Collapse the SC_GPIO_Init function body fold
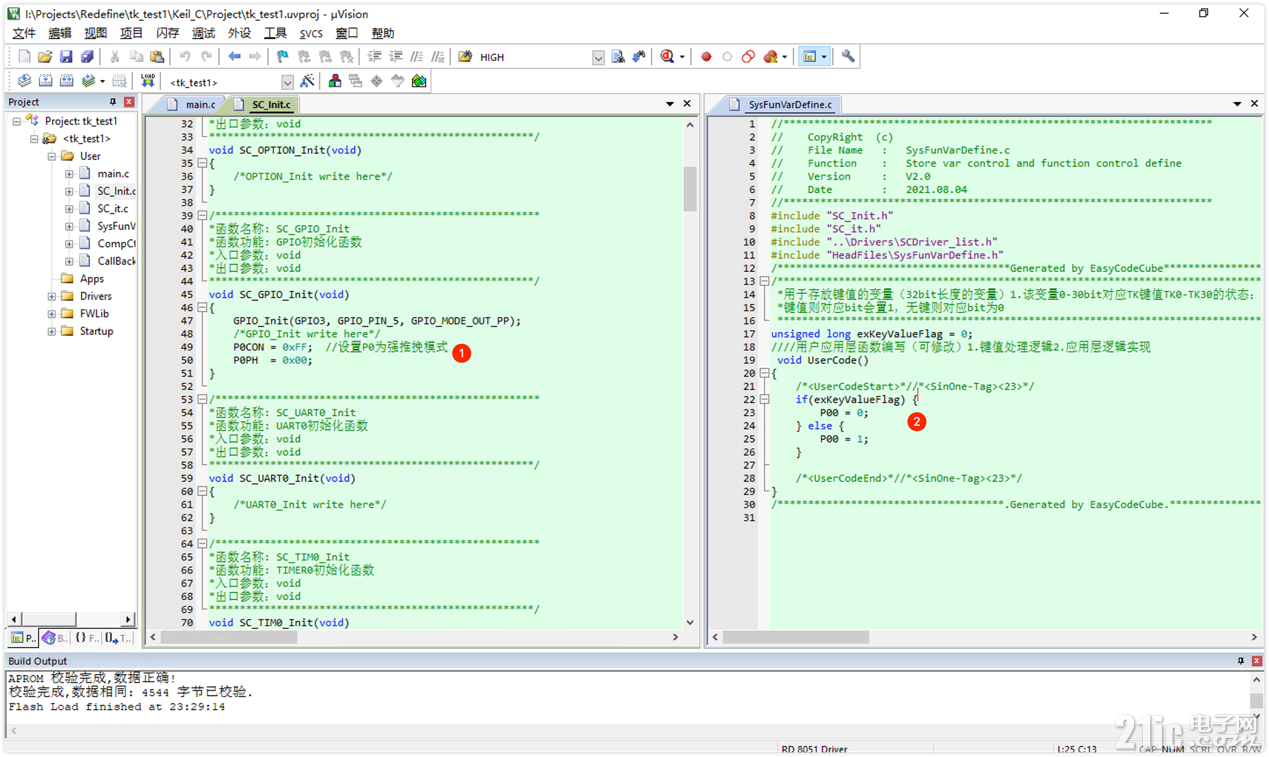 coord(202,308)
